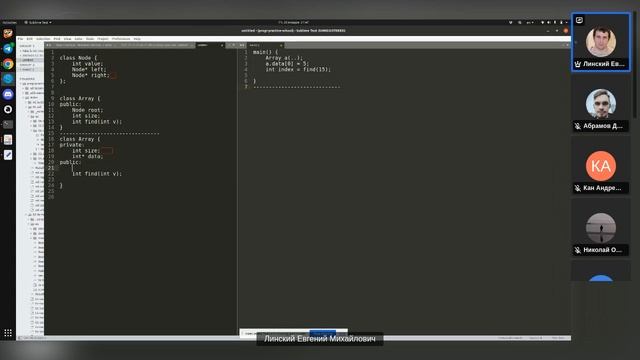
Task: Open the Preferences menu
Action: 121,39
